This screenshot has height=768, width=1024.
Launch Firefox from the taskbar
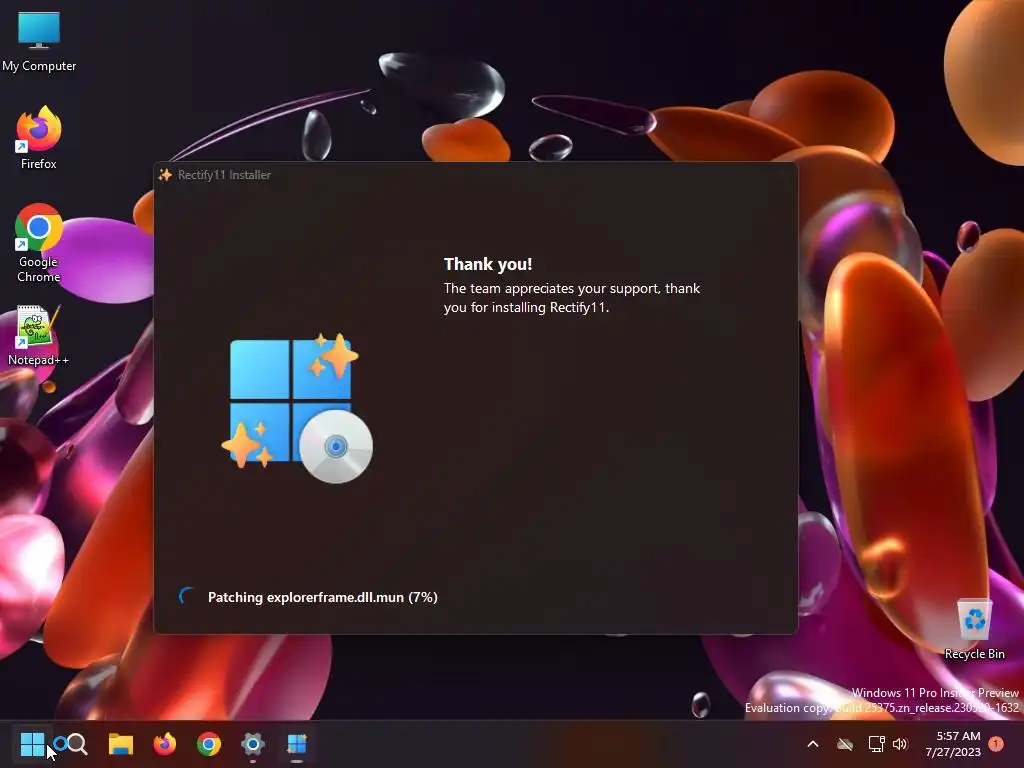(165, 744)
